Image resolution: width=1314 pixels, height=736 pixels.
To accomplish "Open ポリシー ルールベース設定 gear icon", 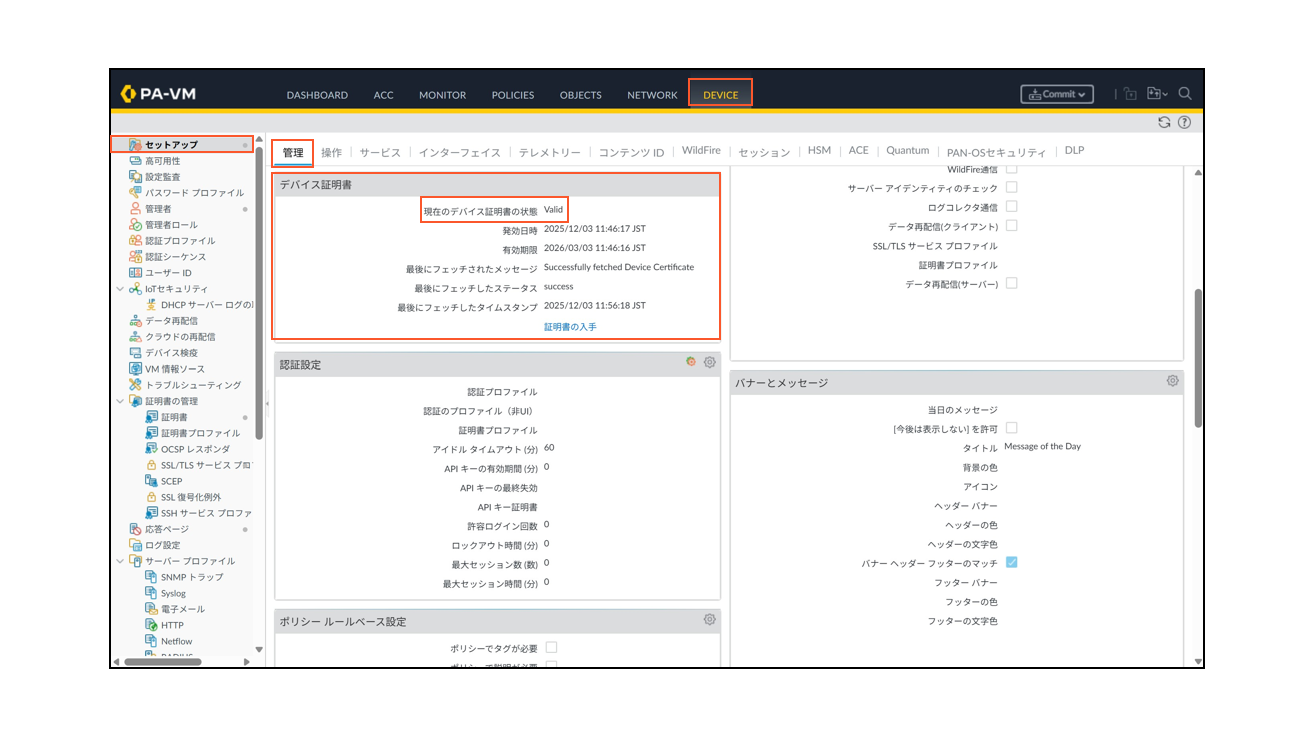I will [x=710, y=620].
